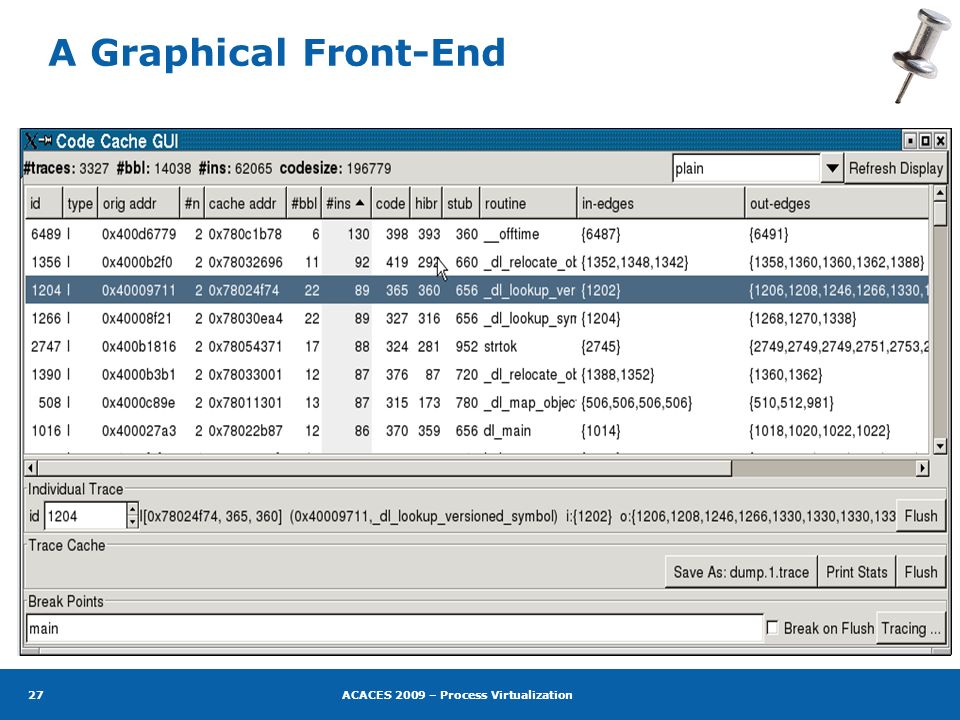Maximize the Code Cache GUI window
The image size is (960, 720).
[926, 141]
